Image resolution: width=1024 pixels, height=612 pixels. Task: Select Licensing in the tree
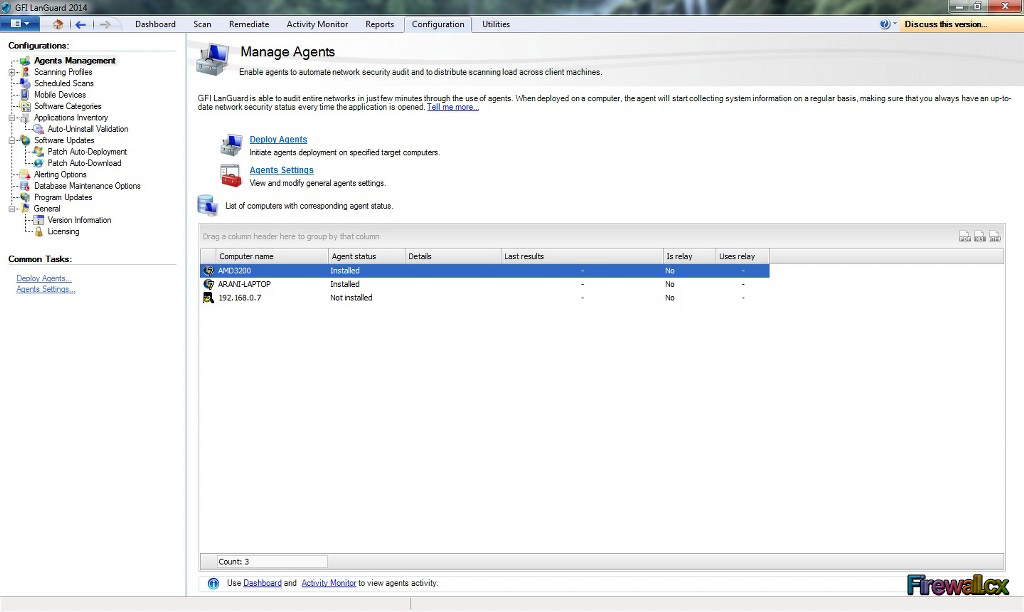tap(63, 232)
